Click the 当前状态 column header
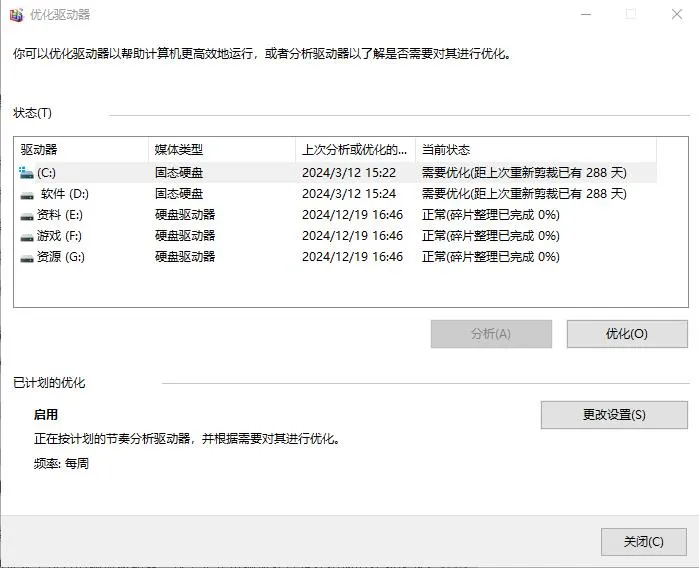699x568 pixels. tap(535, 150)
